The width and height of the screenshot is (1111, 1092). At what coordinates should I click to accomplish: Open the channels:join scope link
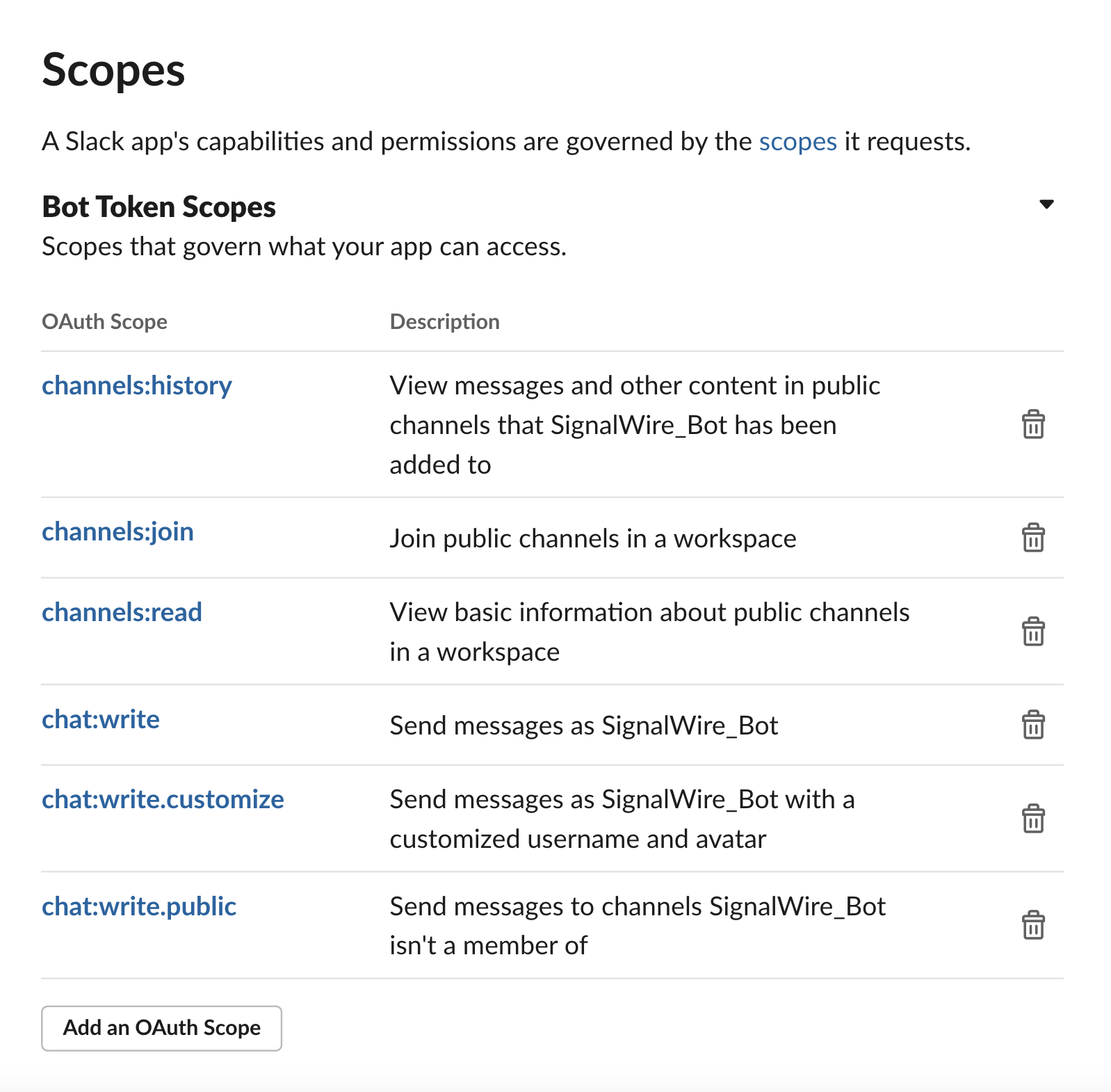[117, 532]
